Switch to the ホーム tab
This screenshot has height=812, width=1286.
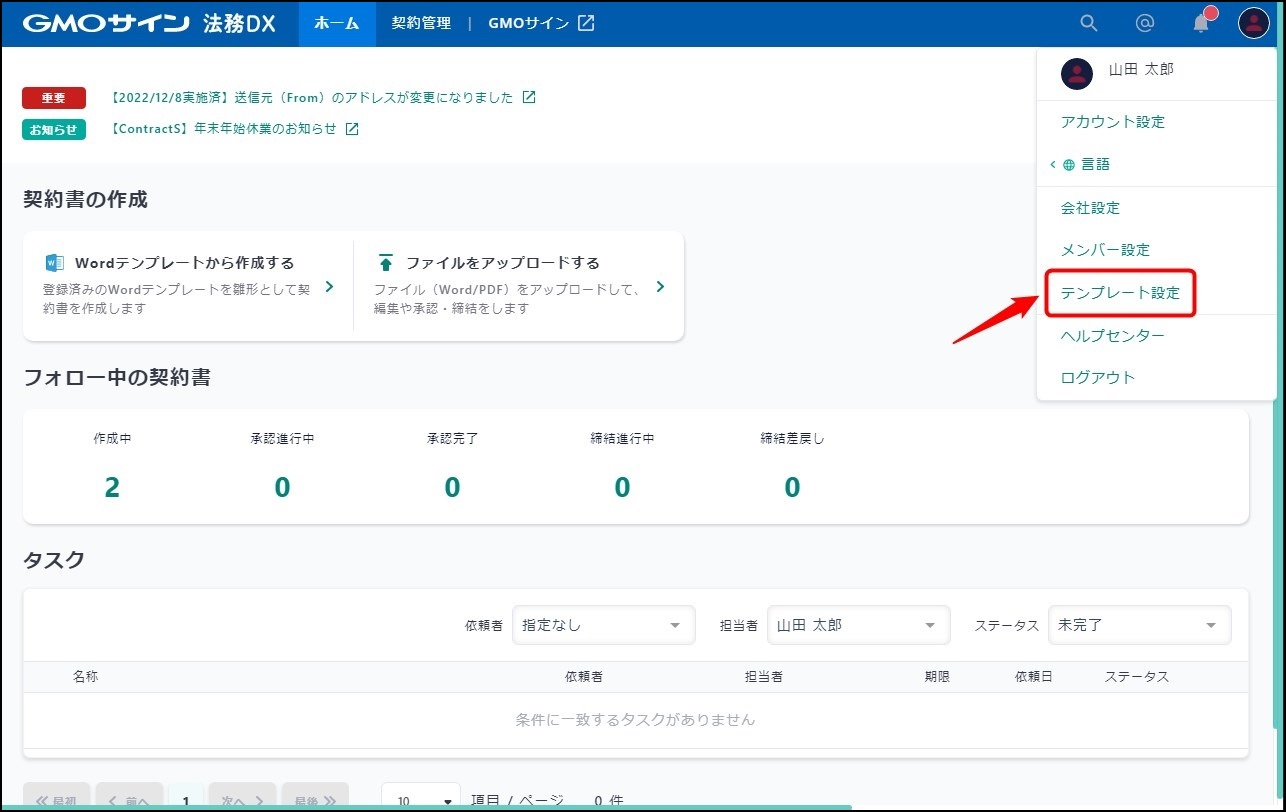point(337,23)
